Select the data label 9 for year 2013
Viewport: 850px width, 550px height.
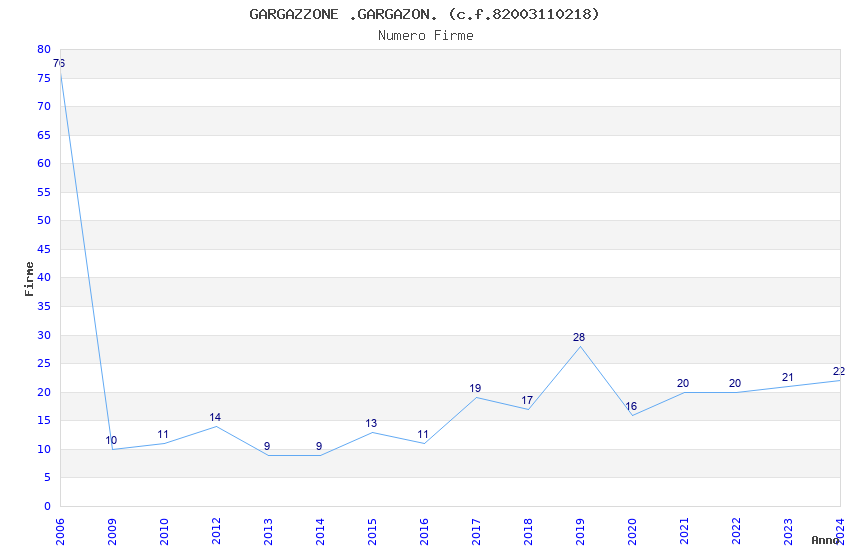pos(267,447)
